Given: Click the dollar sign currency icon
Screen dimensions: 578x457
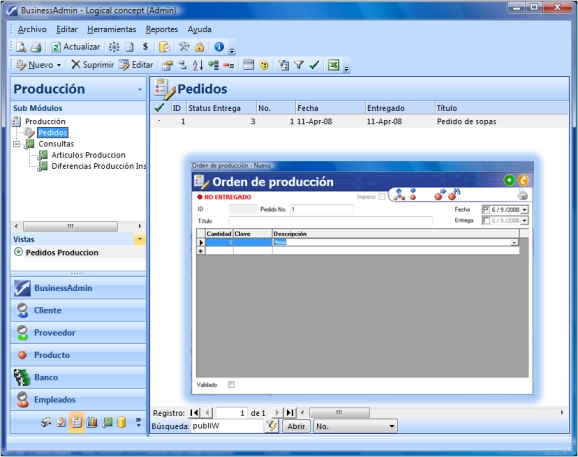Looking at the screenshot, I should (x=145, y=46).
